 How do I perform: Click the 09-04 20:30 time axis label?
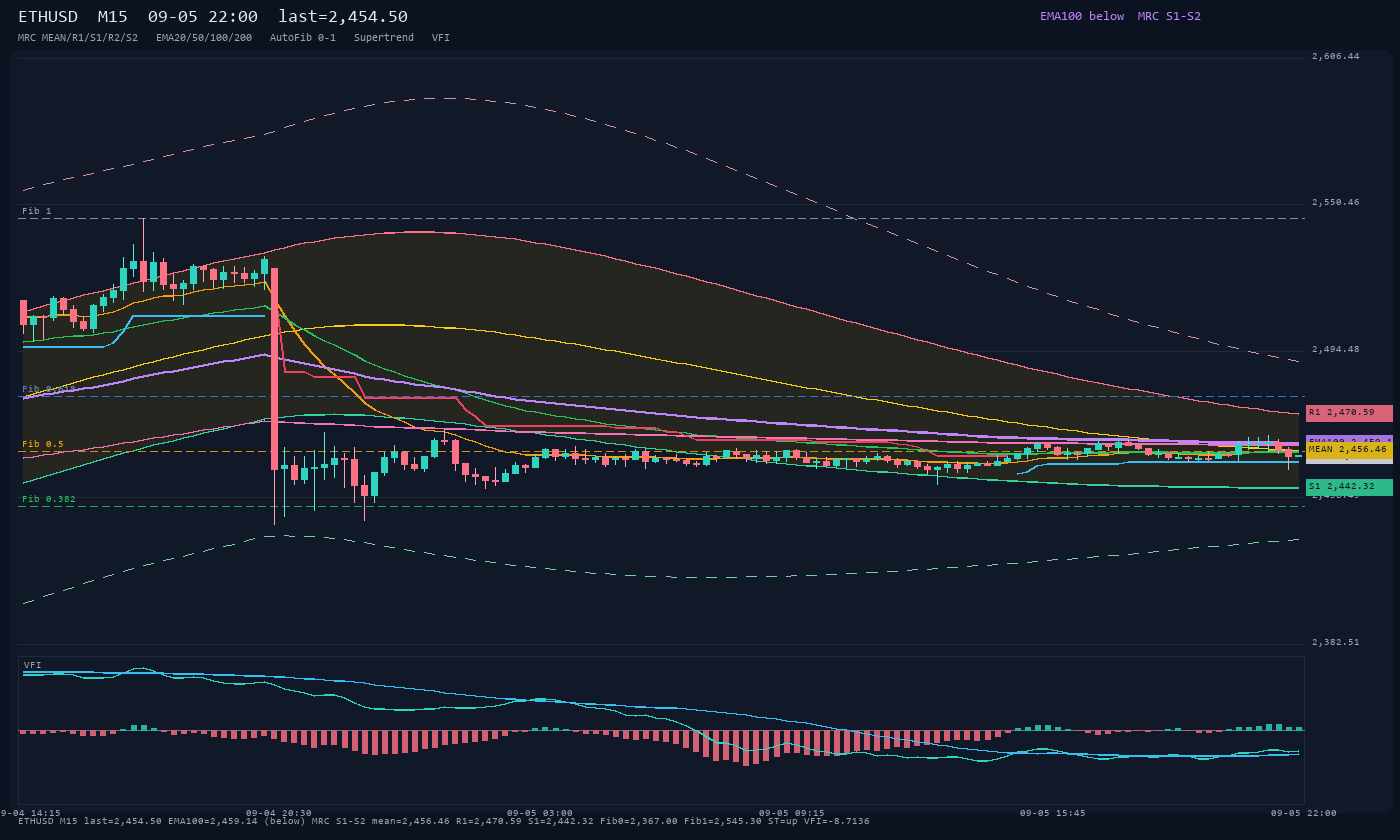278,813
